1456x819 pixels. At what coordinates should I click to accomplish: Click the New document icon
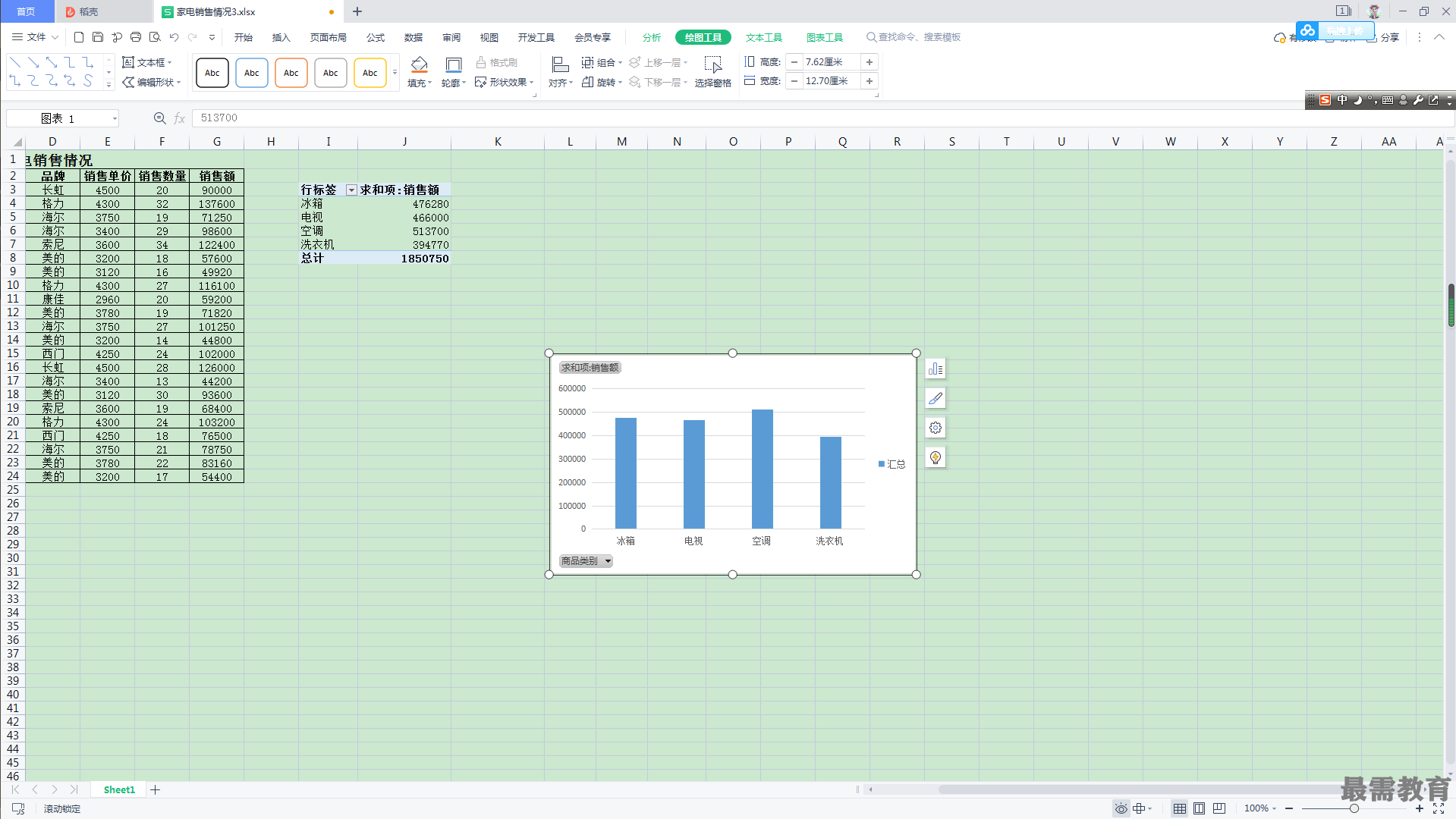coord(79,37)
